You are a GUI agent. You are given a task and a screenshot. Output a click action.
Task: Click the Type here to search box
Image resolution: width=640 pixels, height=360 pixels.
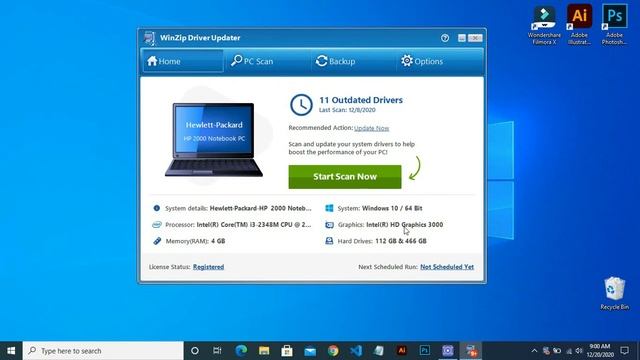(x=103, y=351)
